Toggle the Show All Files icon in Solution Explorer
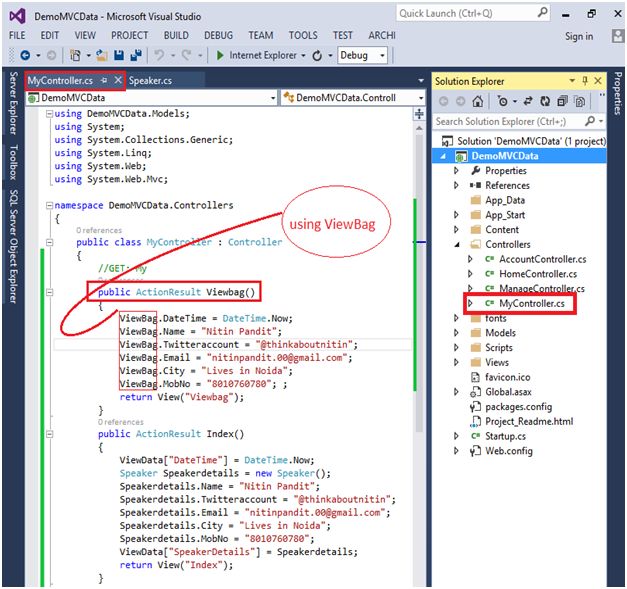The image size is (627, 589). pos(579,101)
